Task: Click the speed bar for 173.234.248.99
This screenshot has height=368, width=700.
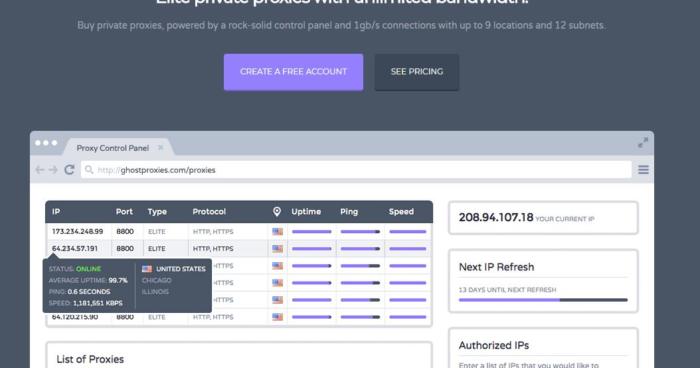Action: pyautogui.click(x=408, y=231)
